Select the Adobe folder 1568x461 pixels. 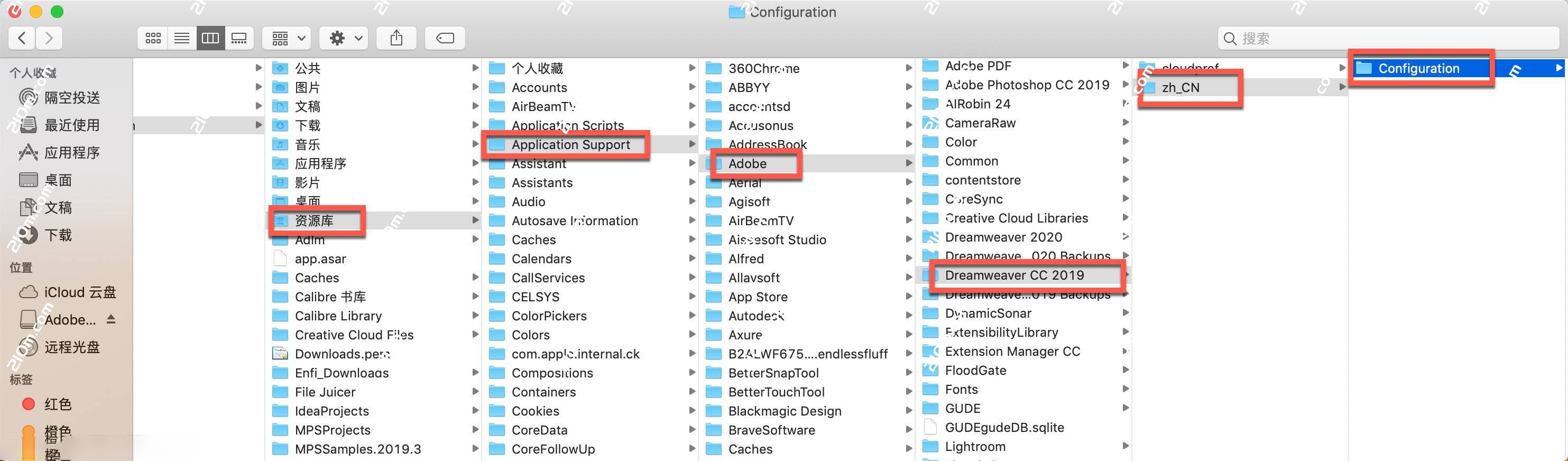point(807,163)
